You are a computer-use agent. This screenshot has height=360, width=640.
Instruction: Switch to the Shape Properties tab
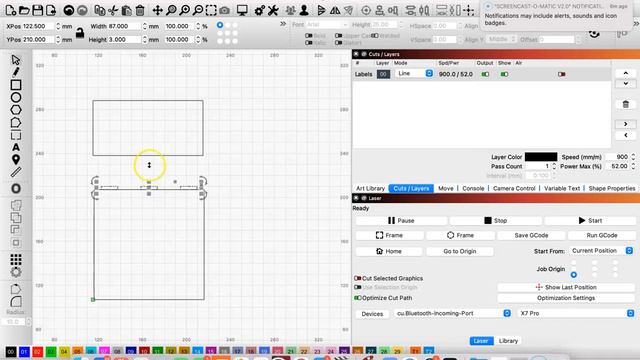tap(612, 189)
